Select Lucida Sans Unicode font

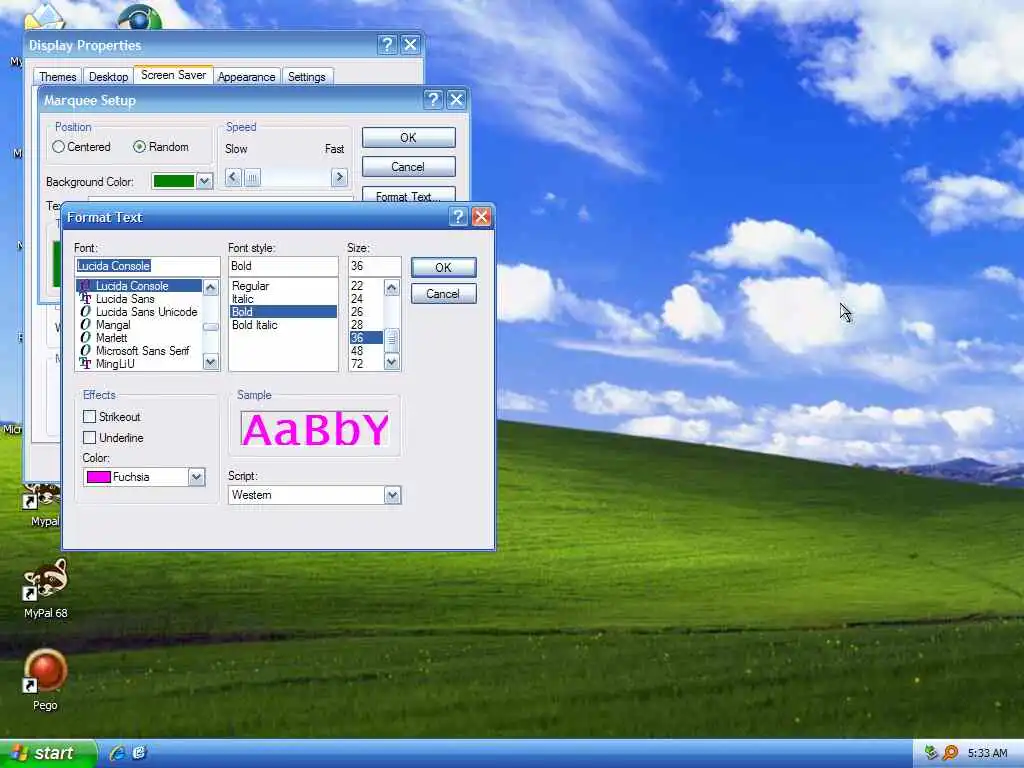pyautogui.click(x=139, y=312)
